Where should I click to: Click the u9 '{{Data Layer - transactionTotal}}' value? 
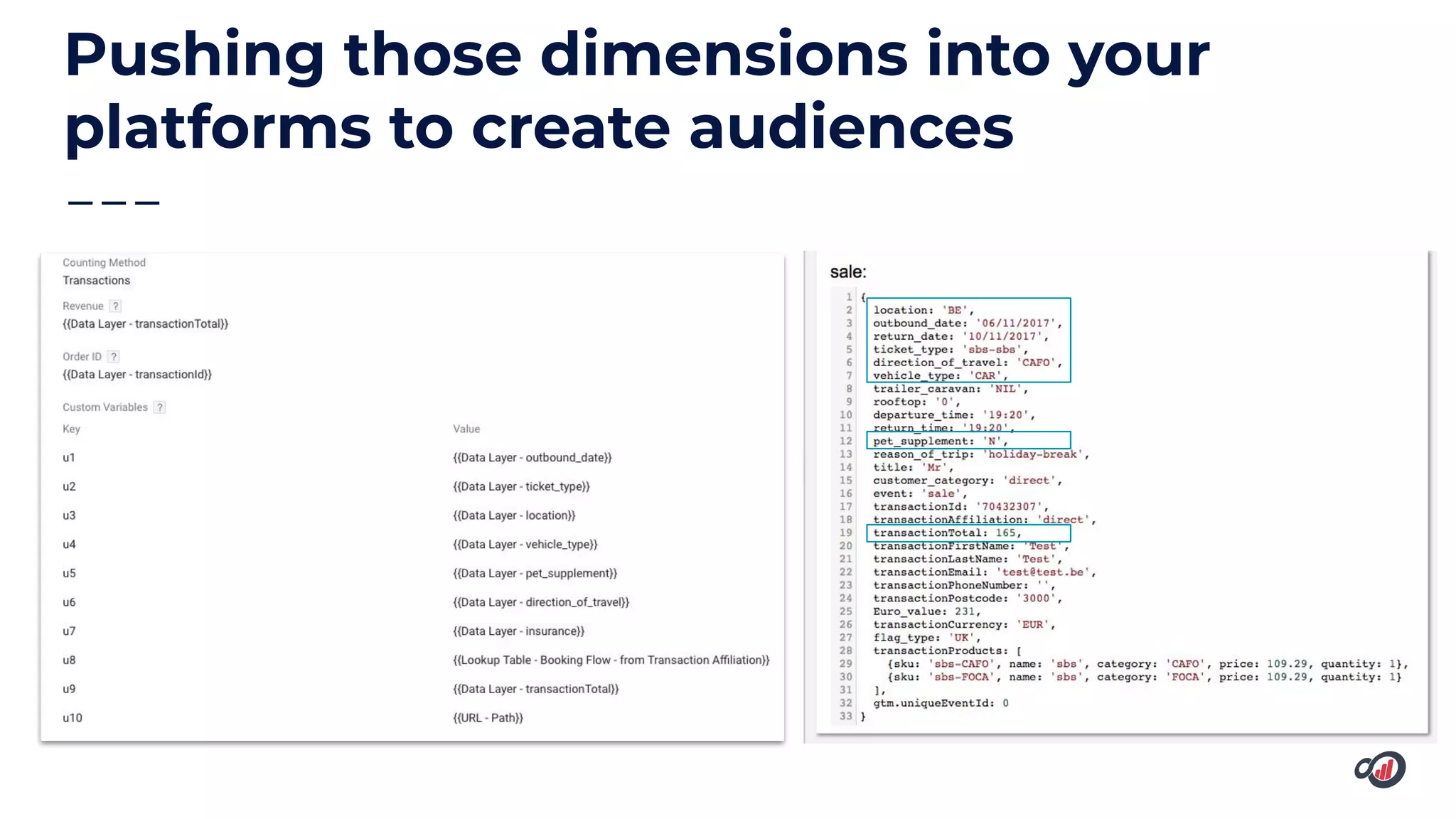coord(536,690)
